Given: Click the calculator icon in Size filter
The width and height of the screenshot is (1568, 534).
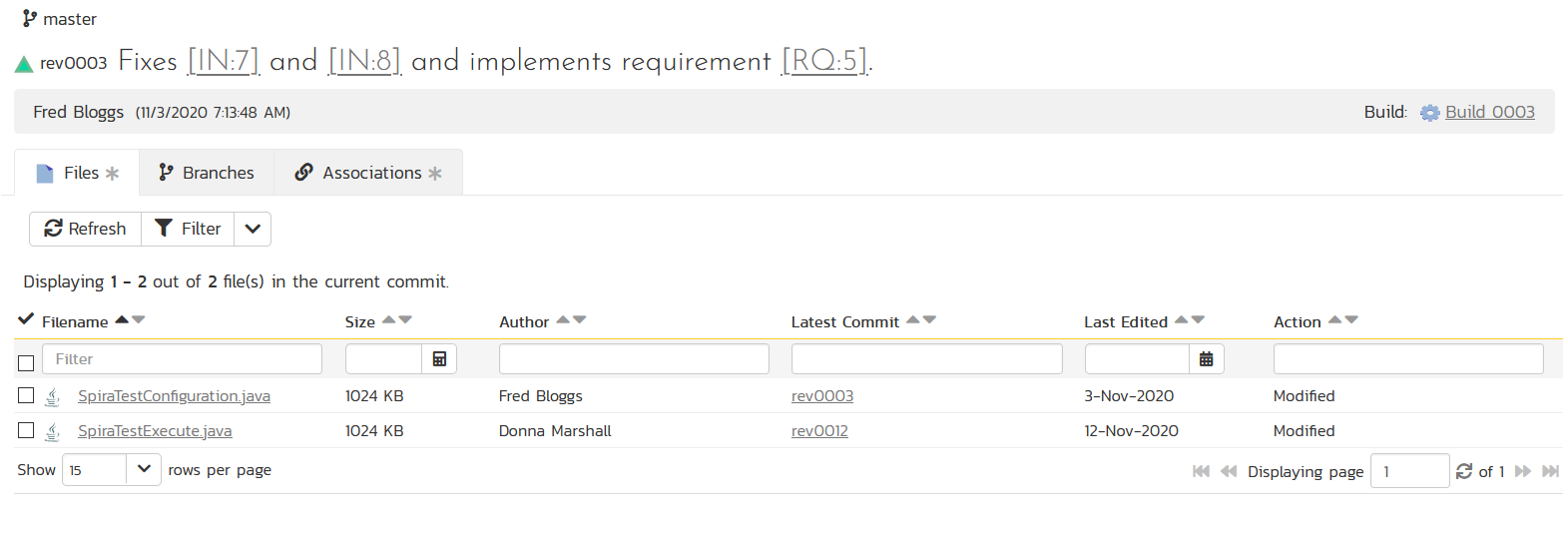Looking at the screenshot, I should pyautogui.click(x=439, y=359).
